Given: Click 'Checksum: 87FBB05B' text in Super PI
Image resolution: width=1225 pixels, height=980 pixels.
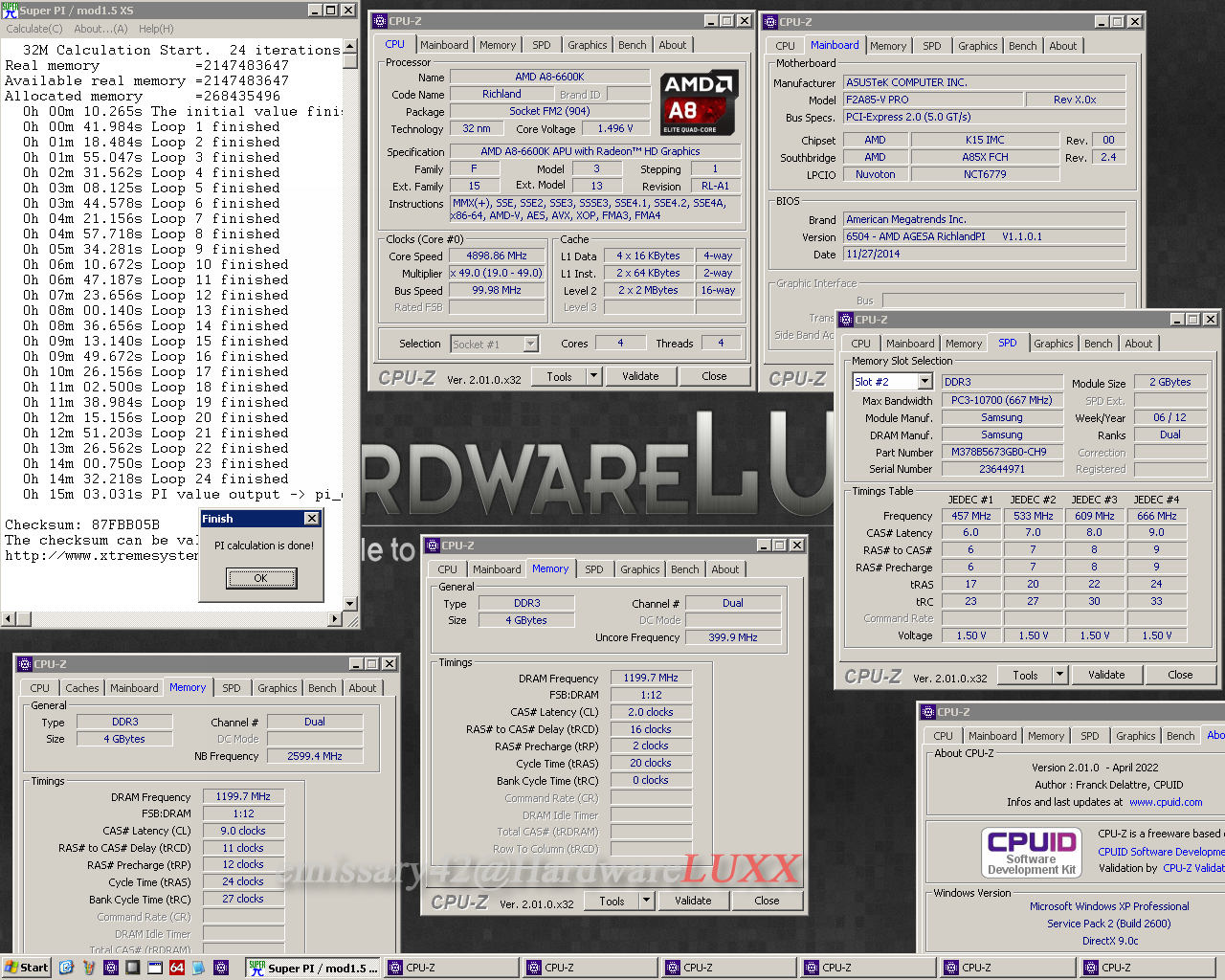Looking at the screenshot, I should click(82, 524).
